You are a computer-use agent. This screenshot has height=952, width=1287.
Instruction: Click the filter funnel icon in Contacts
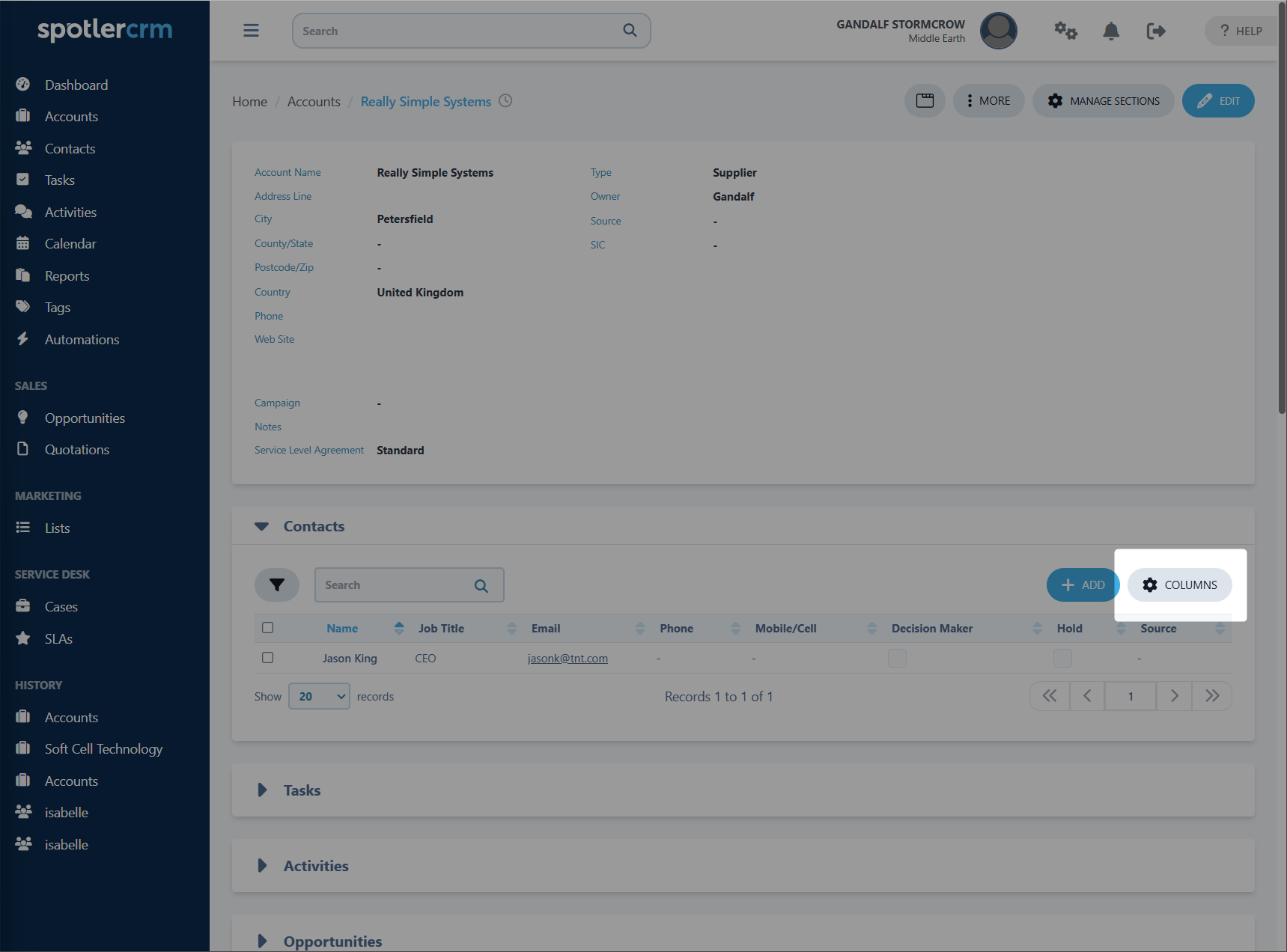(277, 585)
